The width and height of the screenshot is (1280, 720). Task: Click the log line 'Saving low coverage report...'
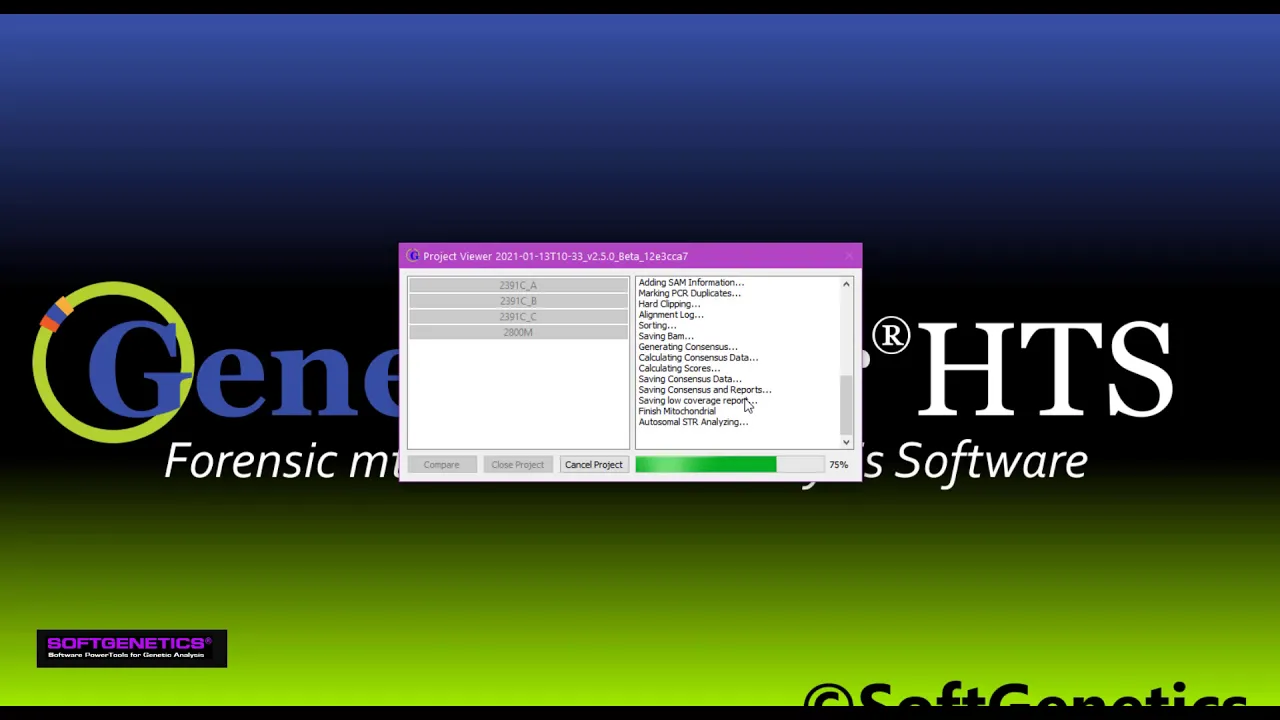pos(698,401)
